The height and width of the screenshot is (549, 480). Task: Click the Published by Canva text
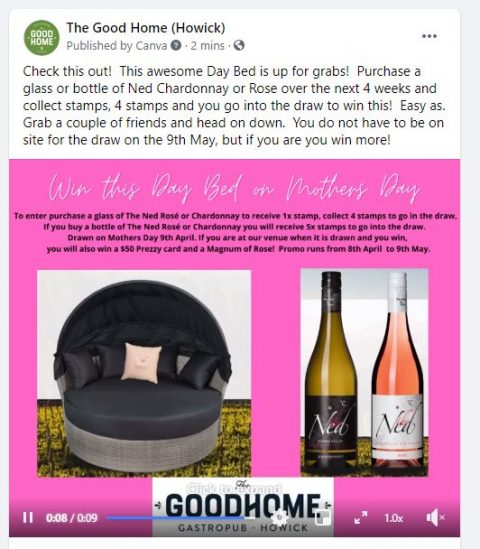click(x=117, y=46)
